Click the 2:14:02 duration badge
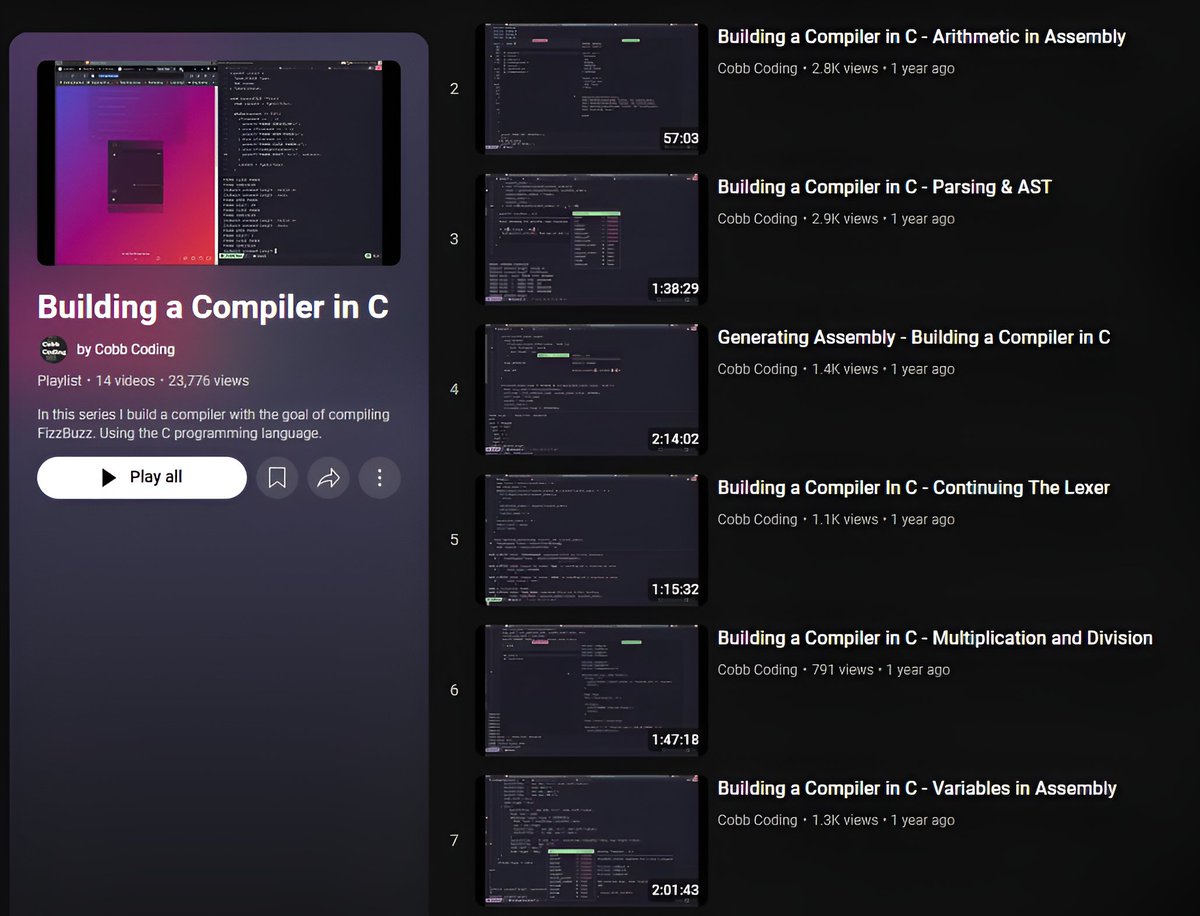 pyautogui.click(x=675, y=439)
